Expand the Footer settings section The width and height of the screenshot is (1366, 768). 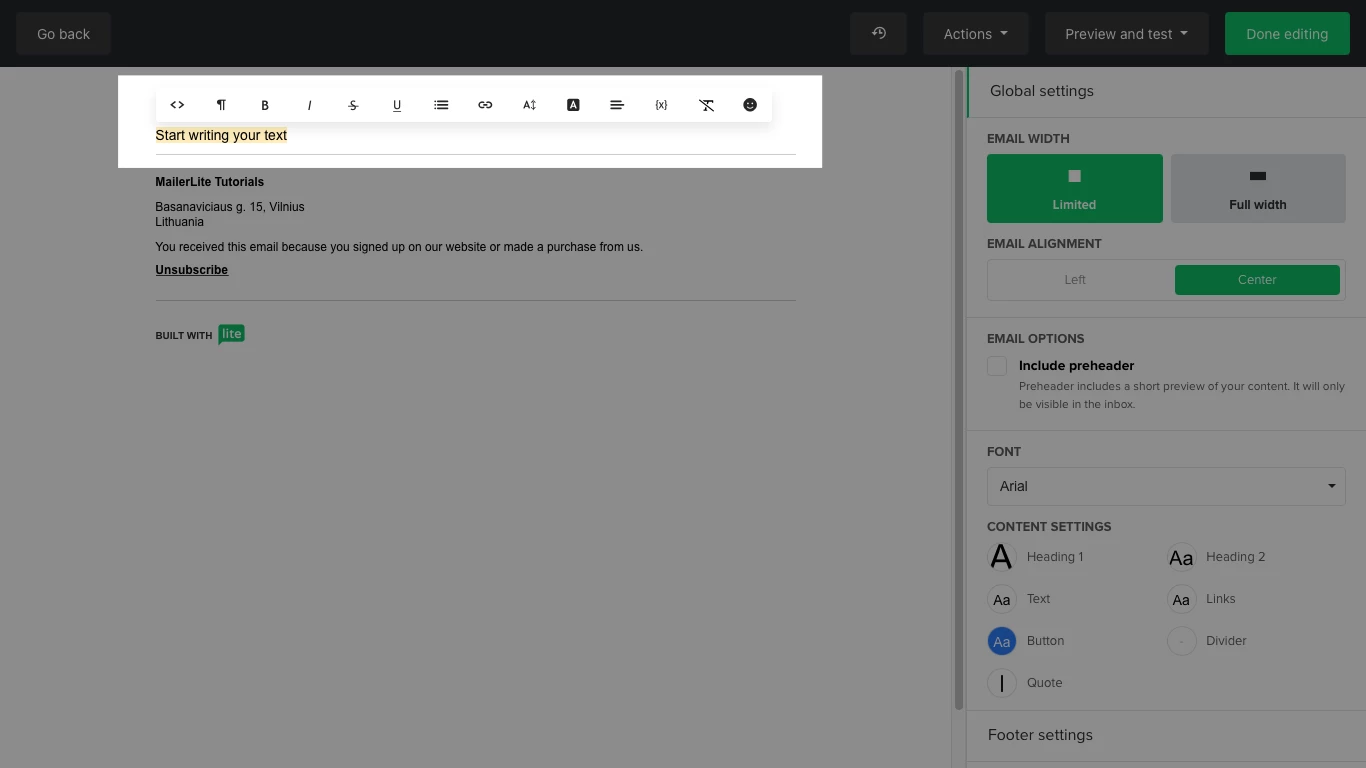pos(1040,735)
